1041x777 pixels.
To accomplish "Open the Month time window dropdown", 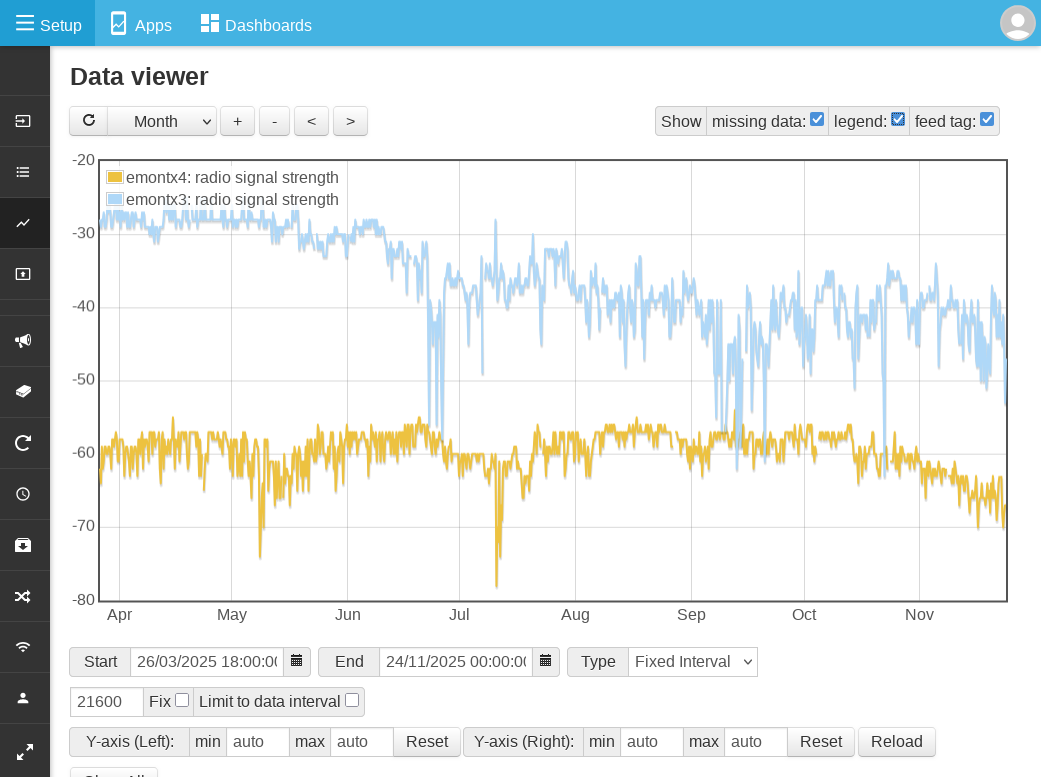I will (x=162, y=121).
